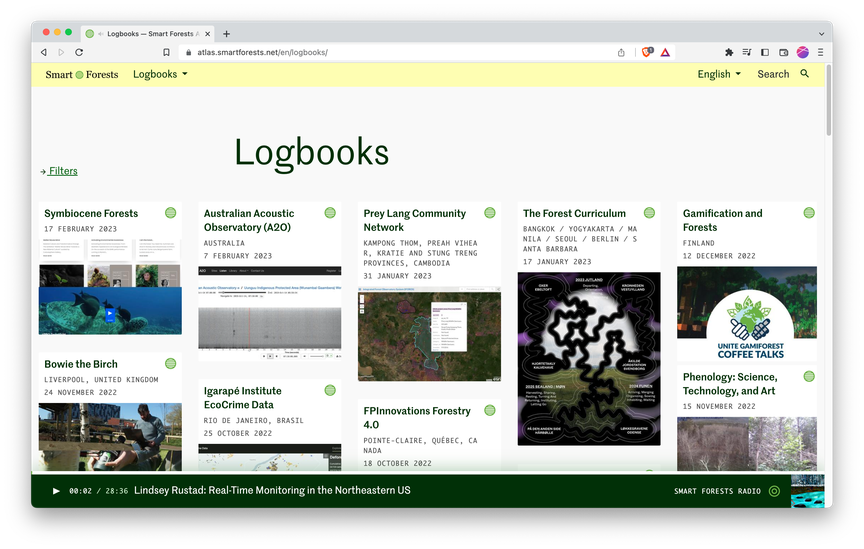Open the Brave wallet icon
The height and width of the screenshot is (549, 864).
[x=784, y=52]
